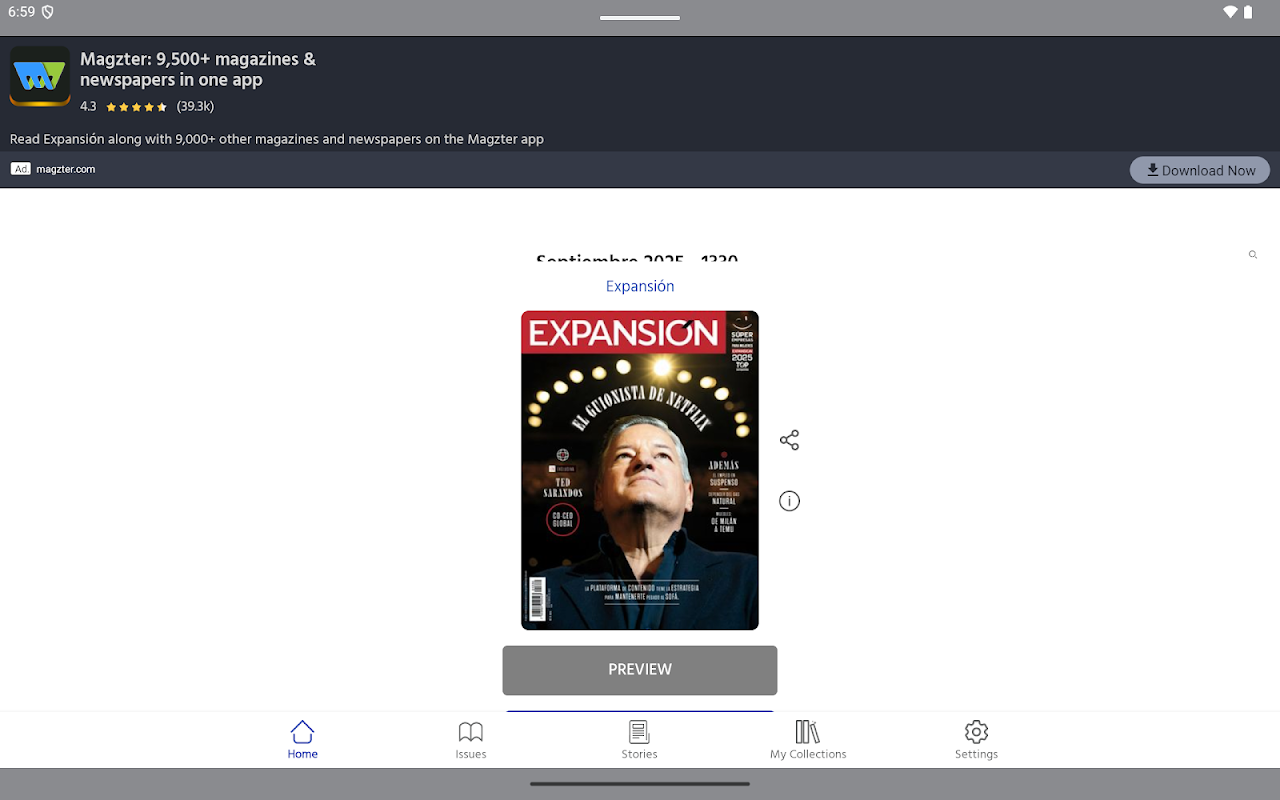Open the Settings tab
Screen dimensions: 1280x800
coord(976,740)
